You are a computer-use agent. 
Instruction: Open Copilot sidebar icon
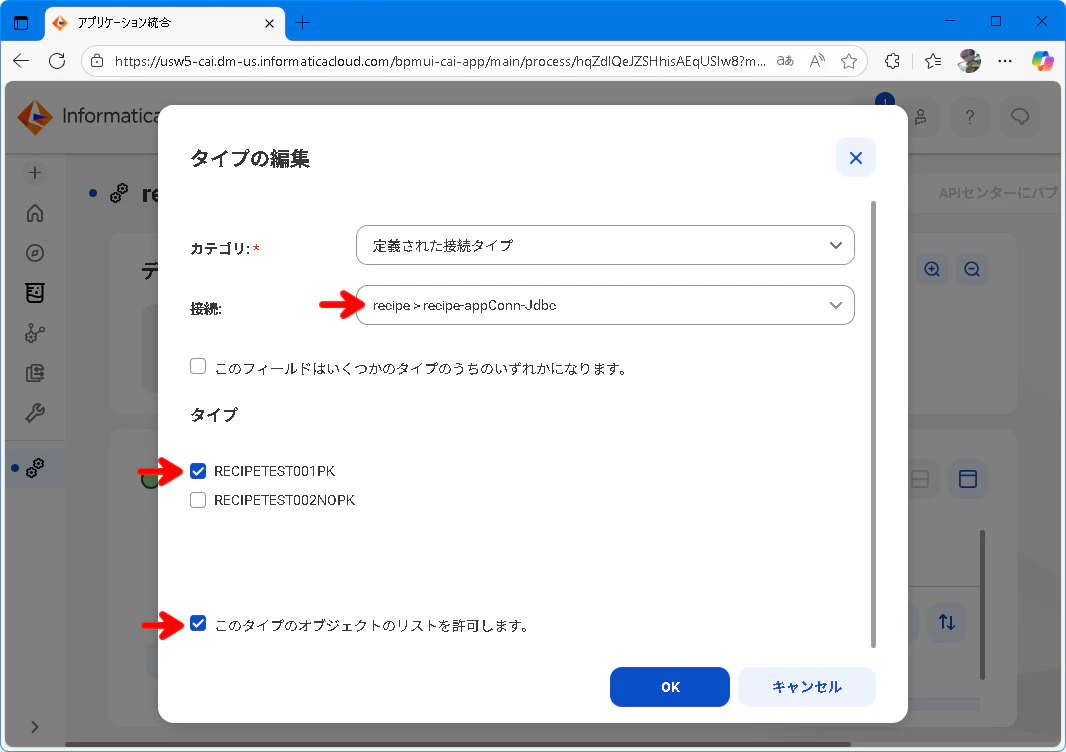point(1042,61)
